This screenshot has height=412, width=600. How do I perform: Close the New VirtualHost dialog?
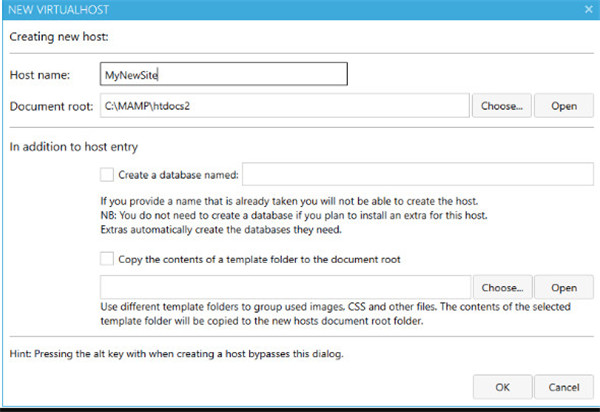[x=587, y=8]
